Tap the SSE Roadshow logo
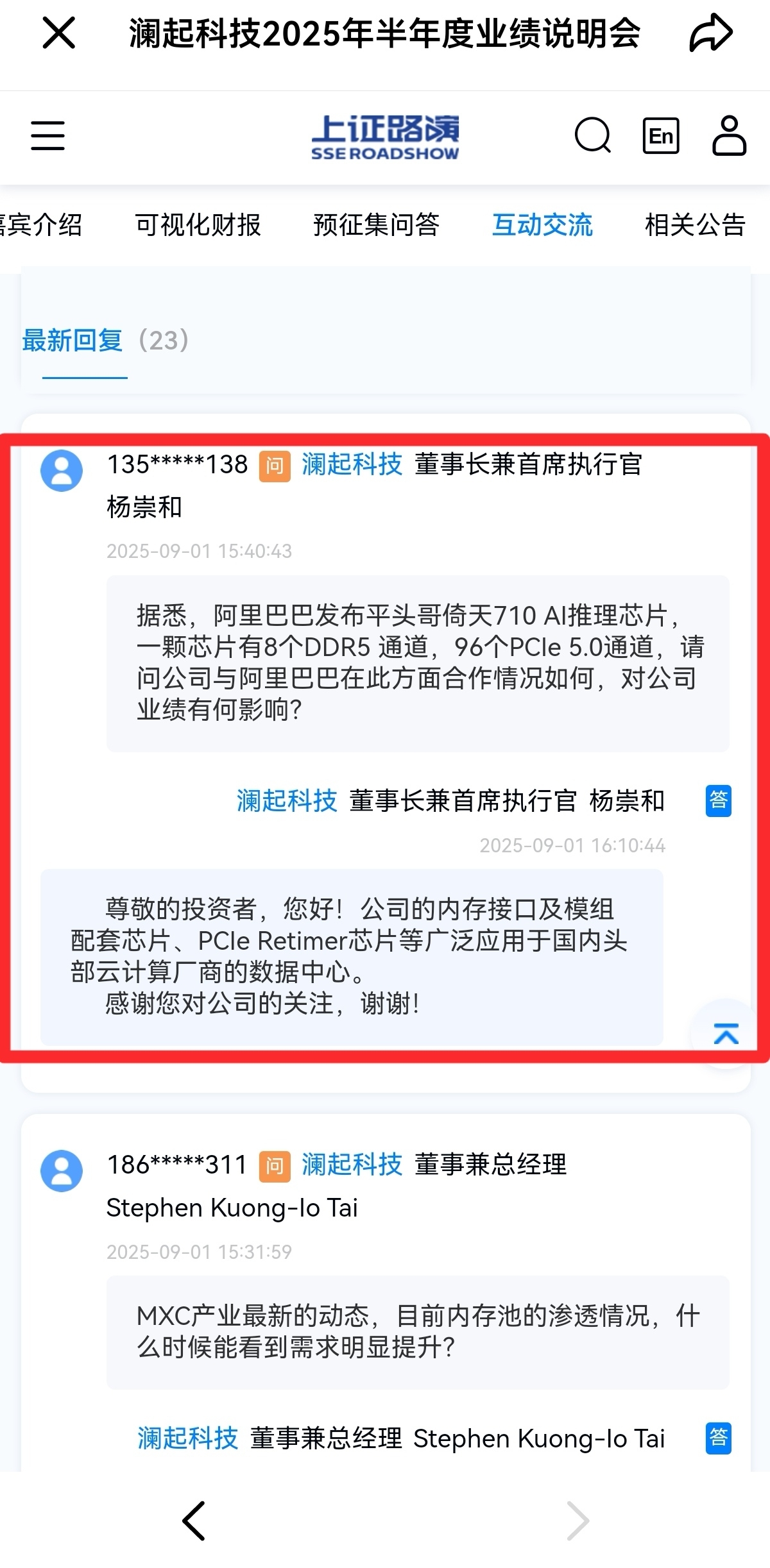The width and height of the screenshot is (770, 1568). tap(385, 137)
